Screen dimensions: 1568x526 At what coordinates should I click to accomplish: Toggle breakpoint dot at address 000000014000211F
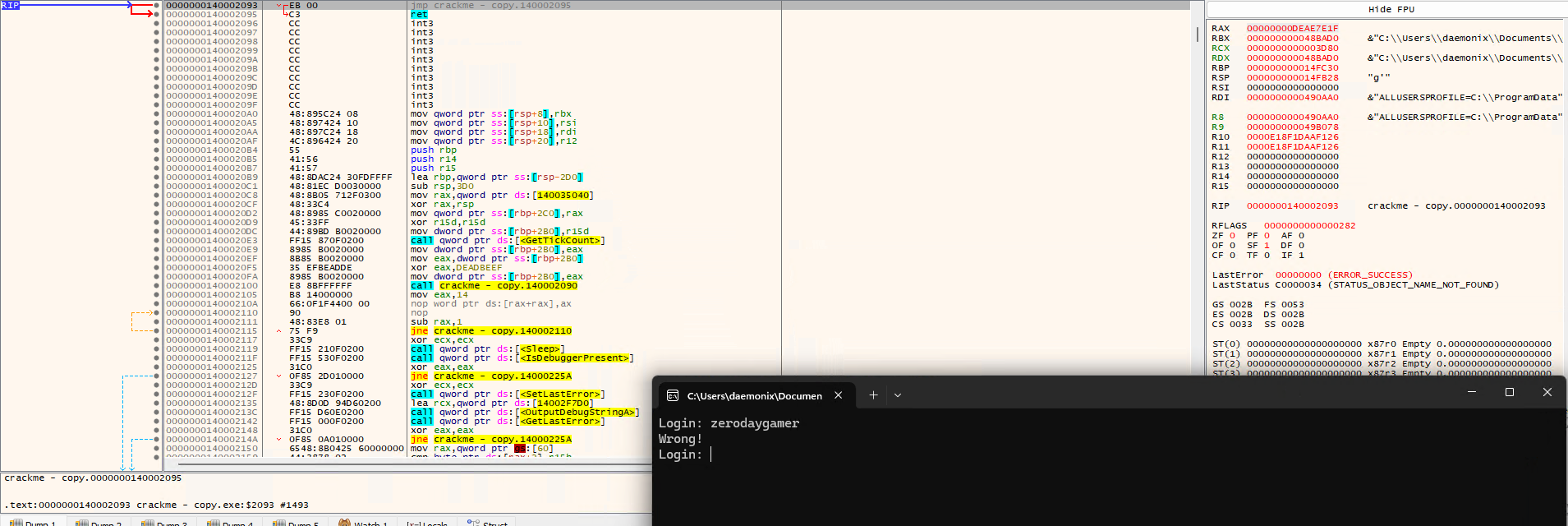(x=157, y=358)
